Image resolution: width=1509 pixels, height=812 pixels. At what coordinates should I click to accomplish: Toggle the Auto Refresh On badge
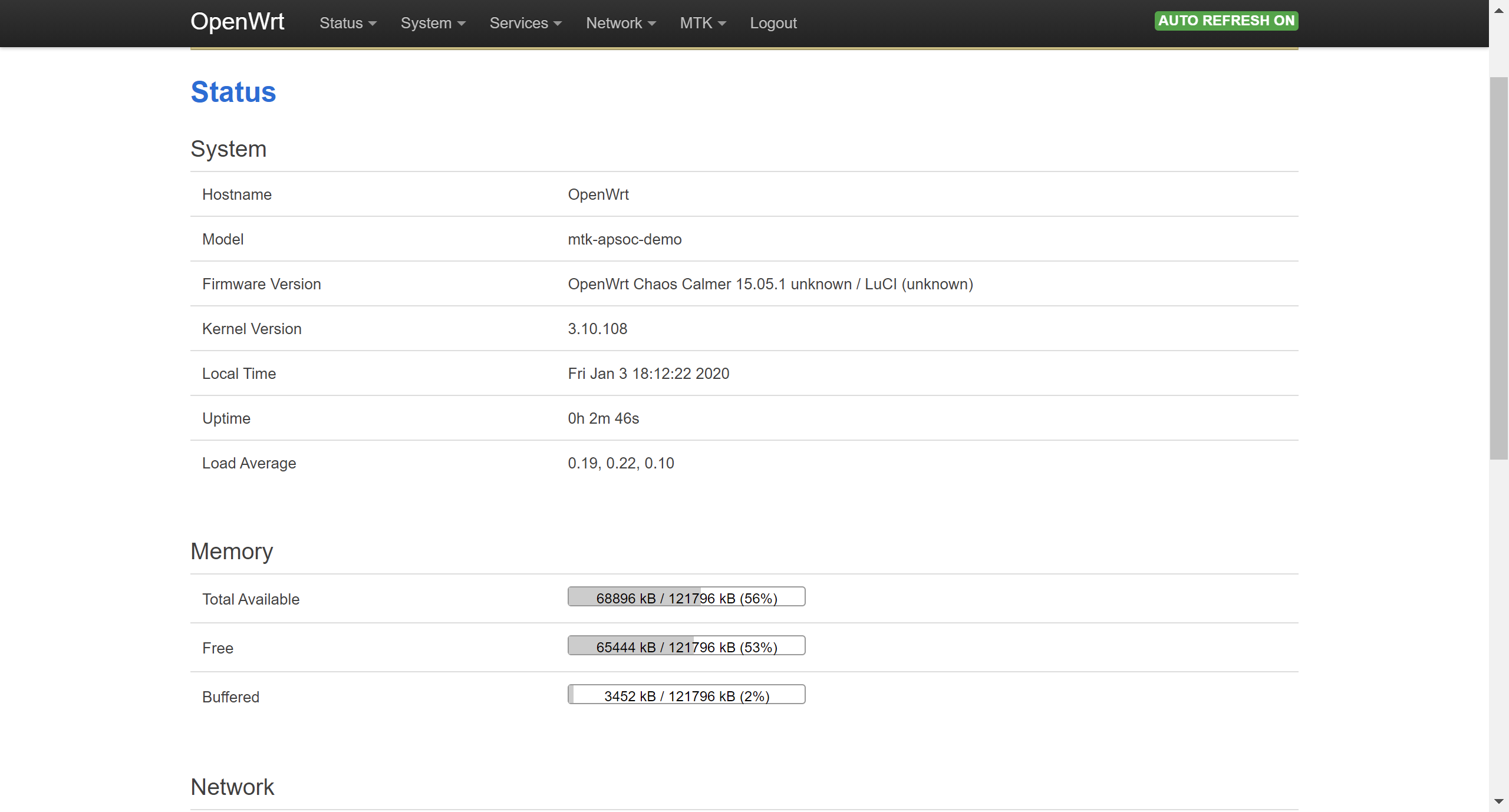point(1225,21)
